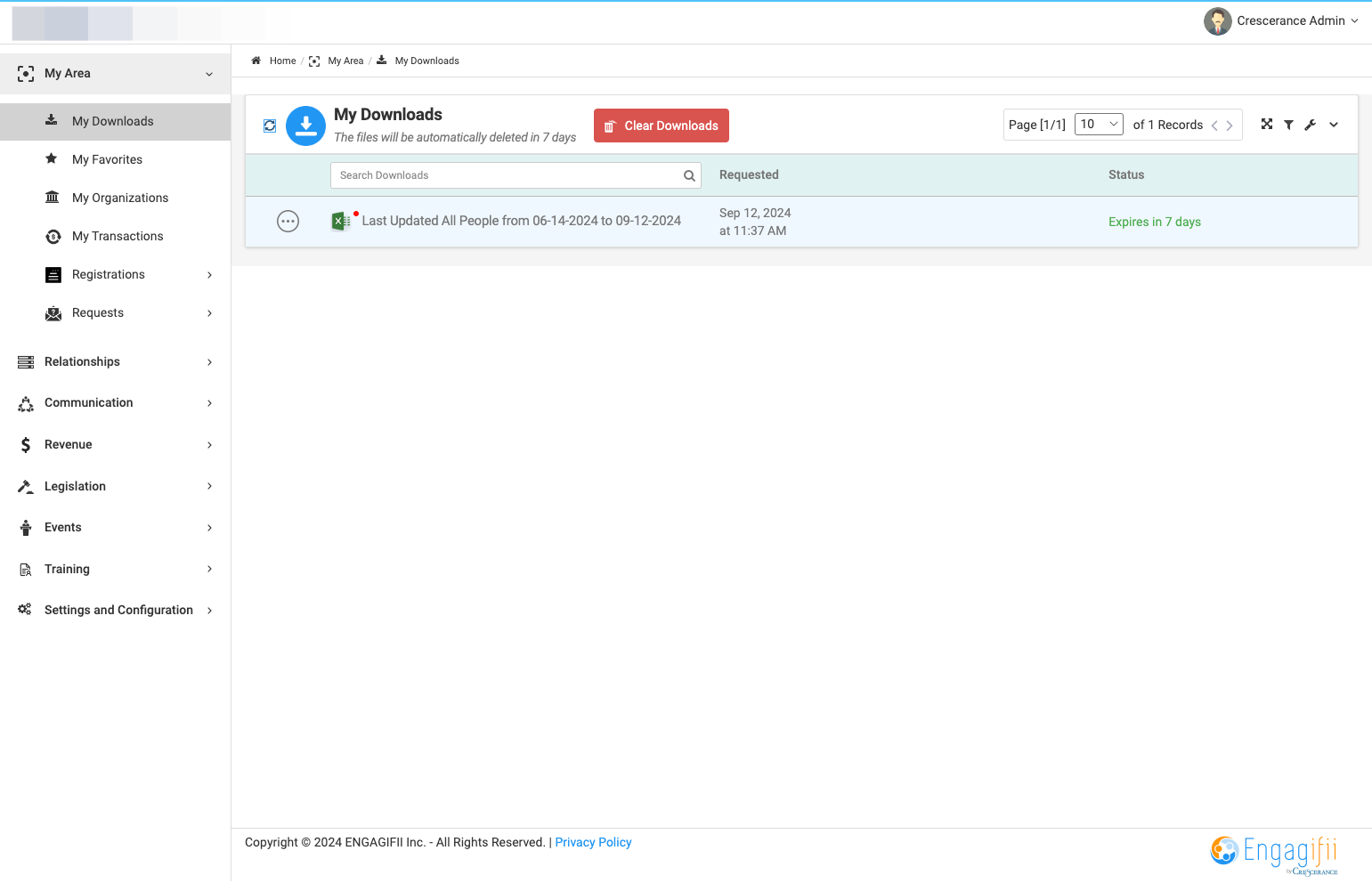Screen dimensions: 1372x883
Task: Click the Home breadcrumb link
Action: [282, 61]
